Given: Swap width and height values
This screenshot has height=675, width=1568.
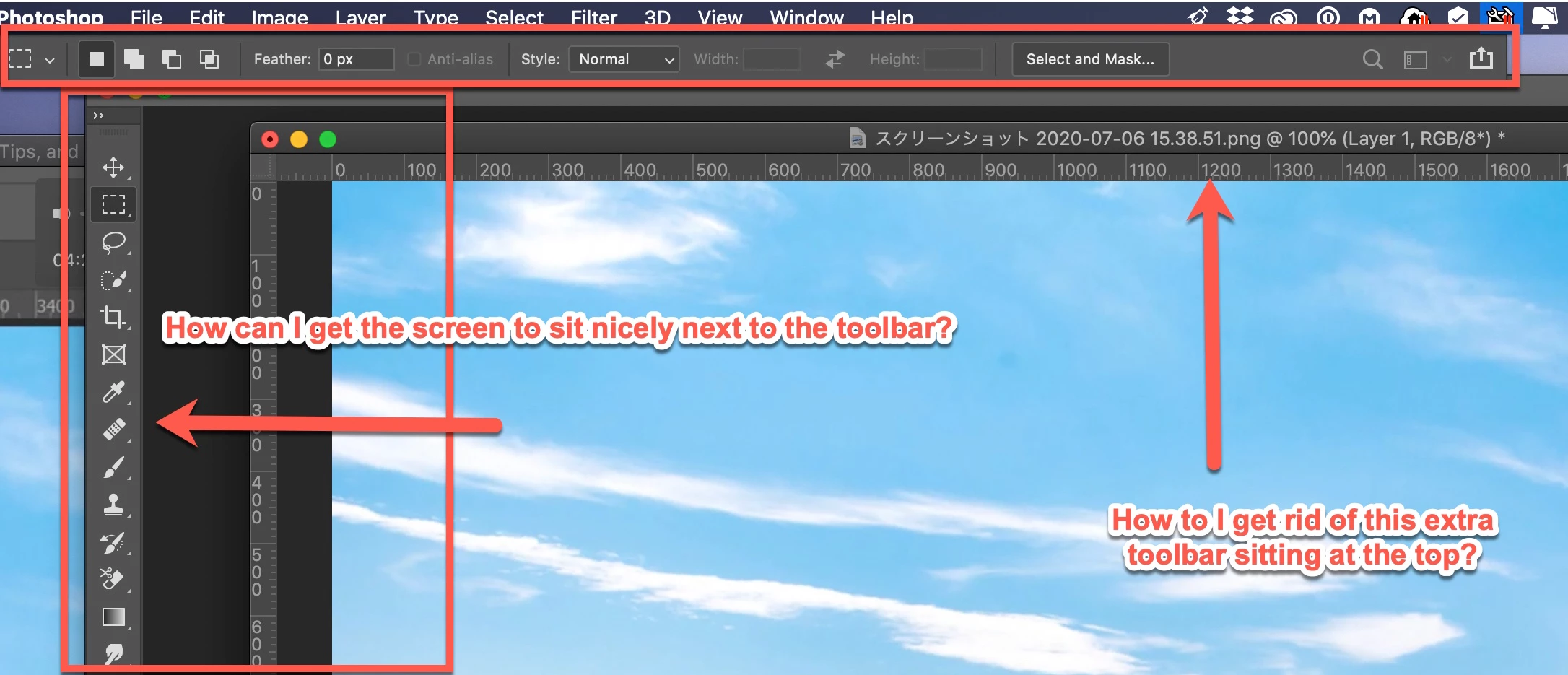Looking at the screenshot, I should tap(835, 59).
